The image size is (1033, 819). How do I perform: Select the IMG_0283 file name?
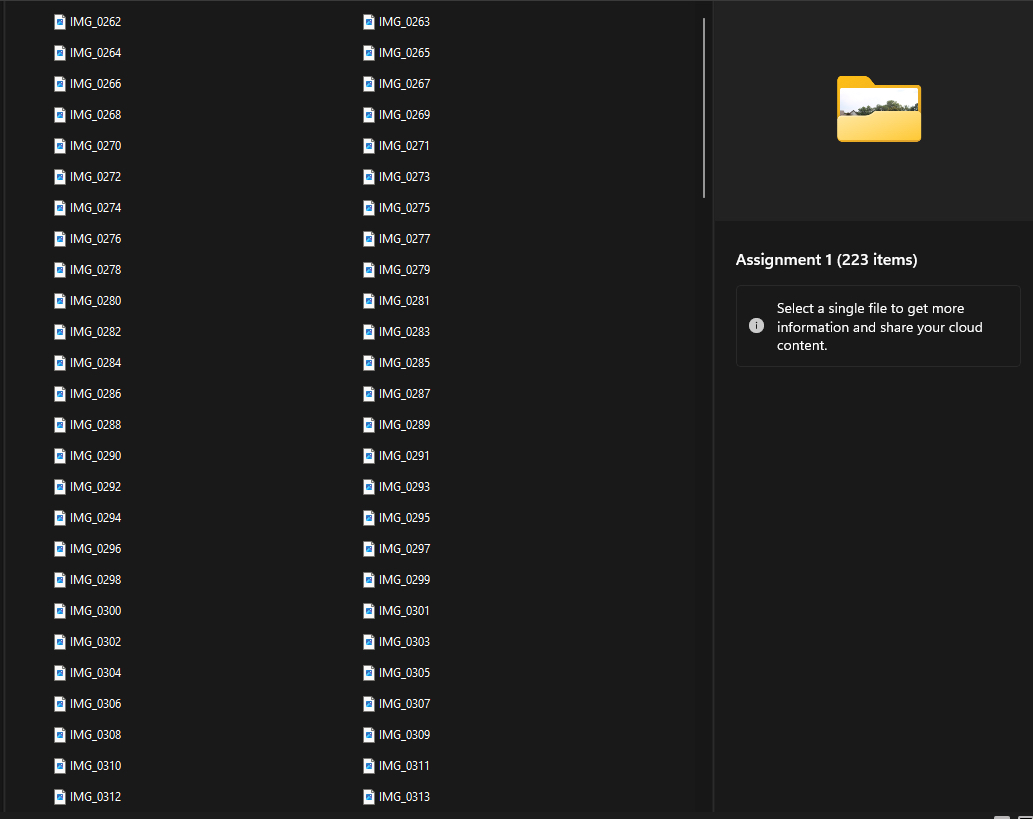[404, 332]
